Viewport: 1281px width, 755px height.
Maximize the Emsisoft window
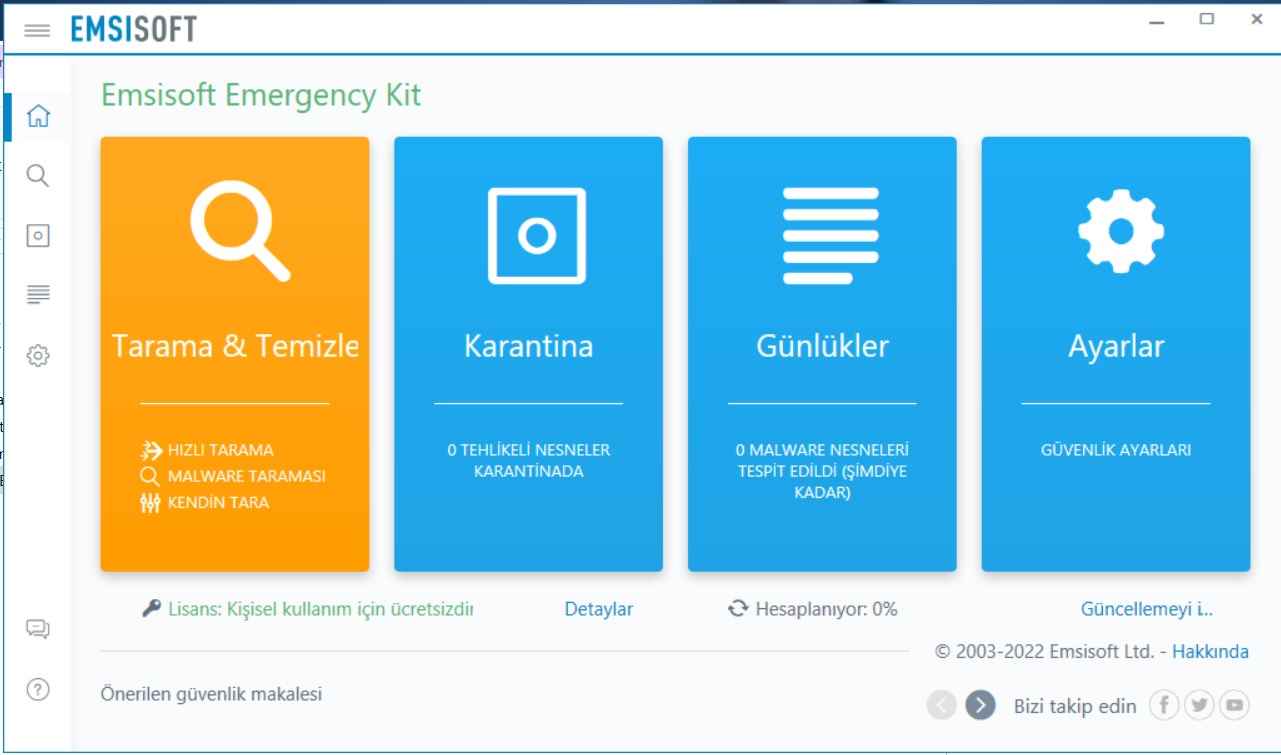(1207, 19)
